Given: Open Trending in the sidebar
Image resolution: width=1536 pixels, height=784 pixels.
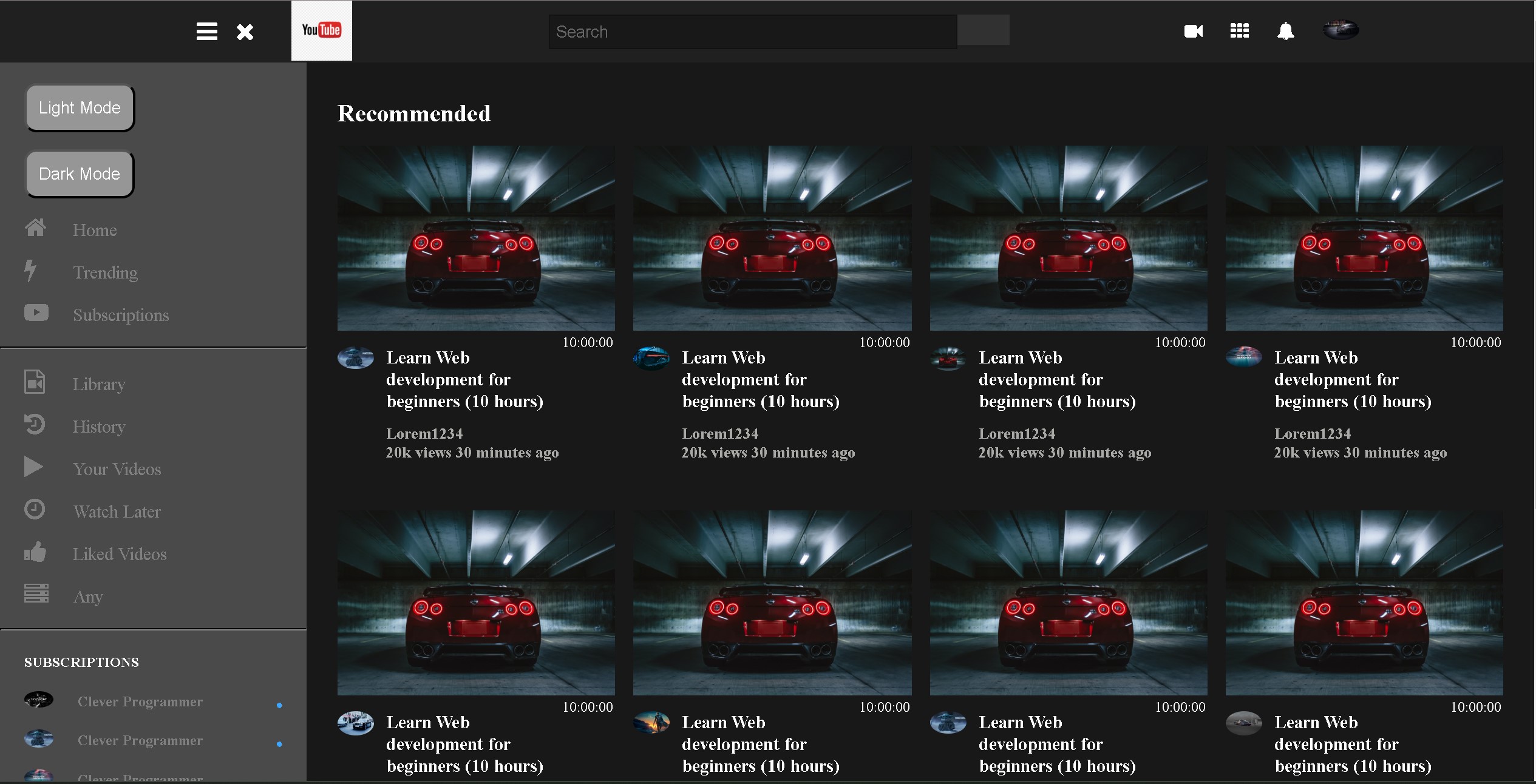Looking at the screenshot, I should pyautogui.click(x=106, y=272).
